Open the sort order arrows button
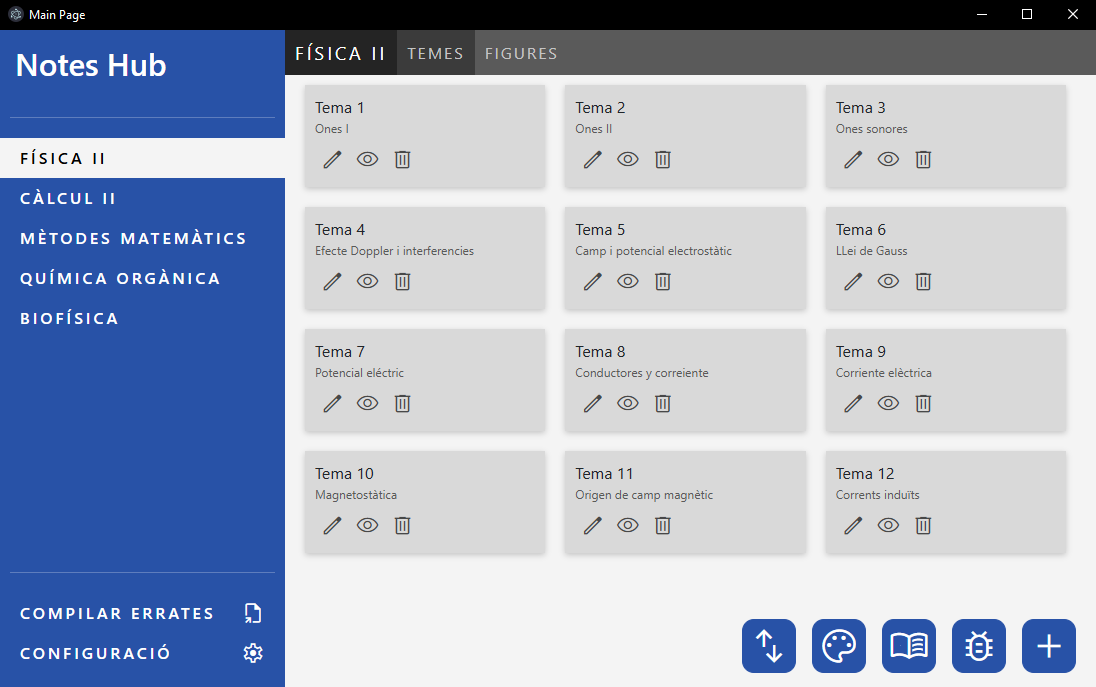The height and width of the screenshot is (687, 1096). pyautogui.click(x=769, y=646)
